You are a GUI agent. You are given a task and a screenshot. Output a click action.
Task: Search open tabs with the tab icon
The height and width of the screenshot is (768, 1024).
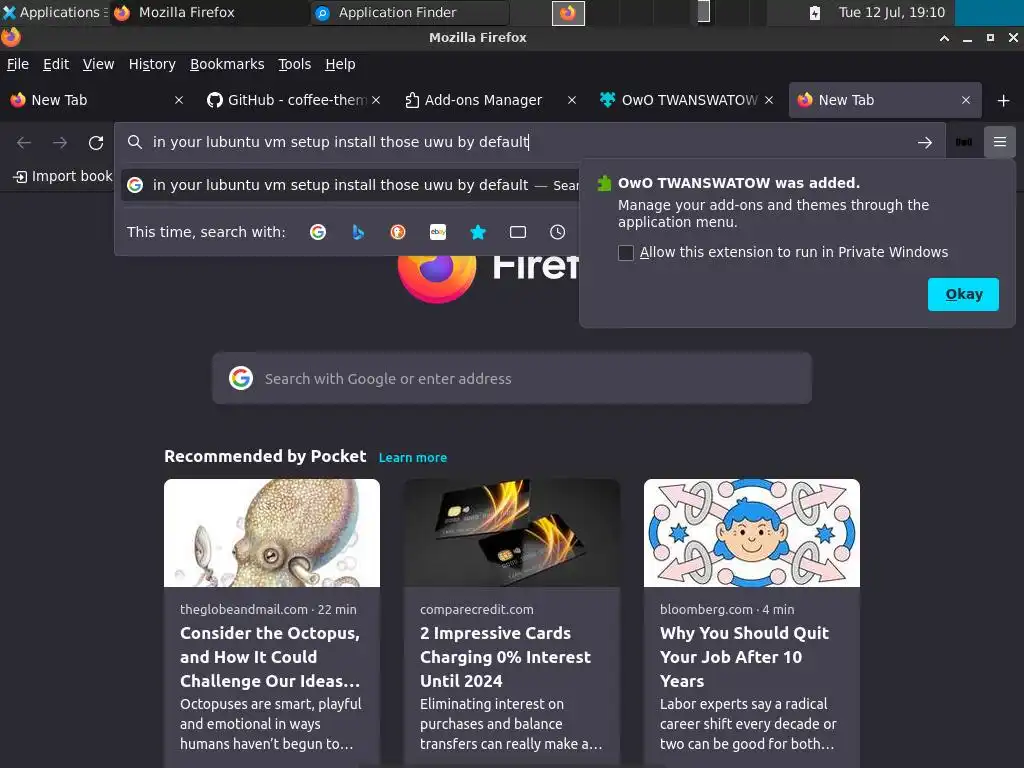pyautogui.click(x=518, y=232)
